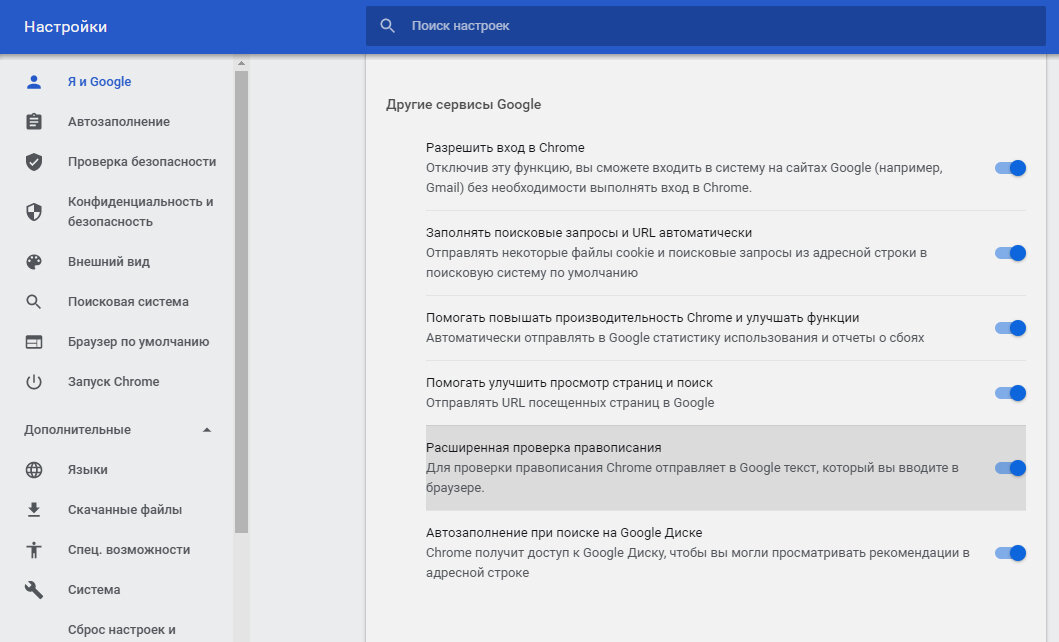The image size is (1059, 642).
Task: Open Сброс настроек section
Action: 122,630
